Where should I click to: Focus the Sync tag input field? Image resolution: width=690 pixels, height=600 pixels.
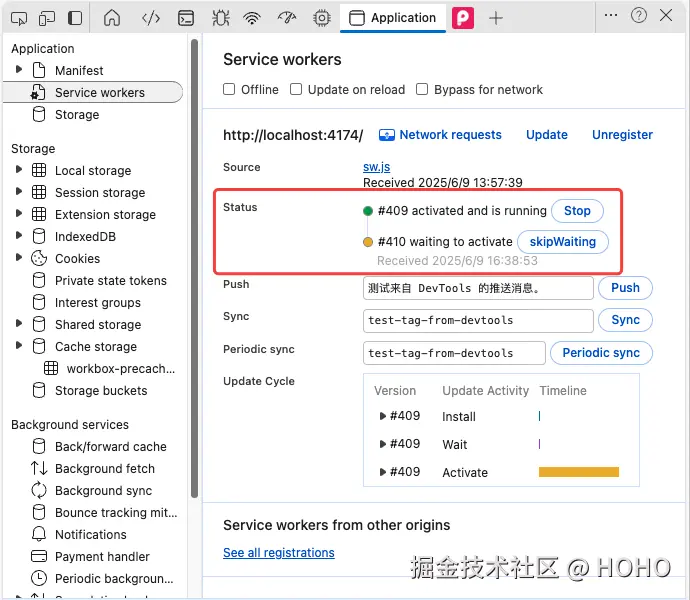(478, 320)
